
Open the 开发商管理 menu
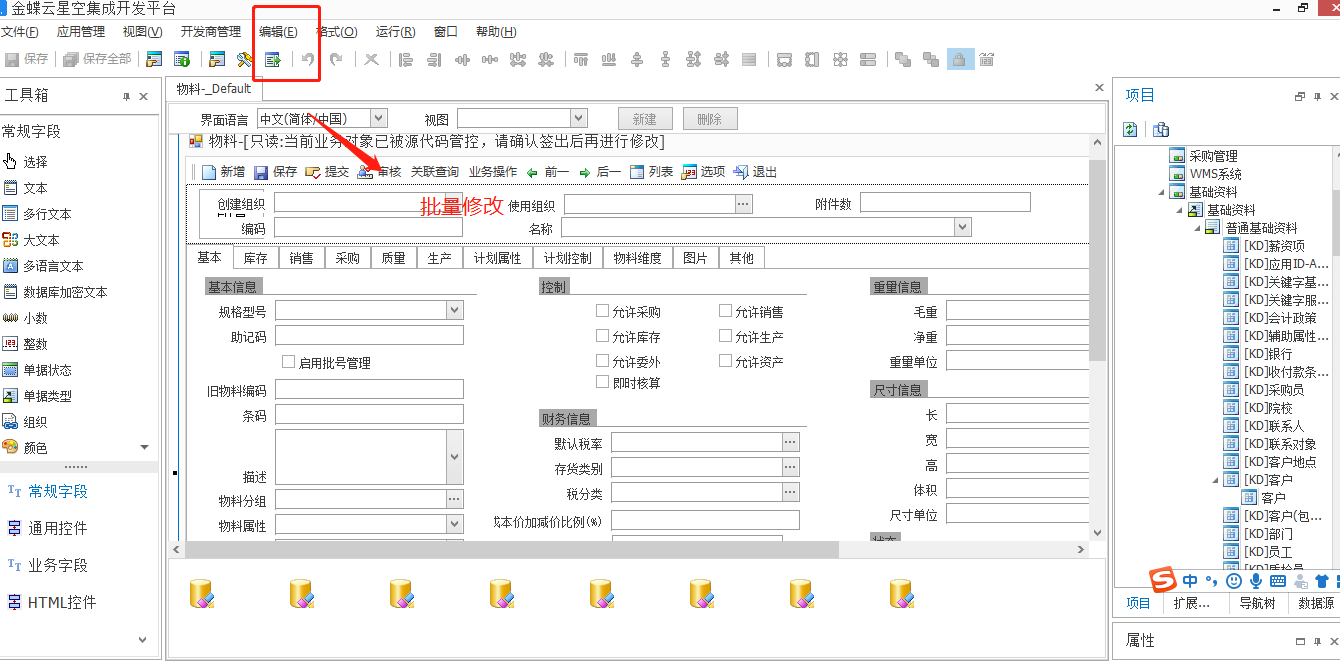(211, 32)
